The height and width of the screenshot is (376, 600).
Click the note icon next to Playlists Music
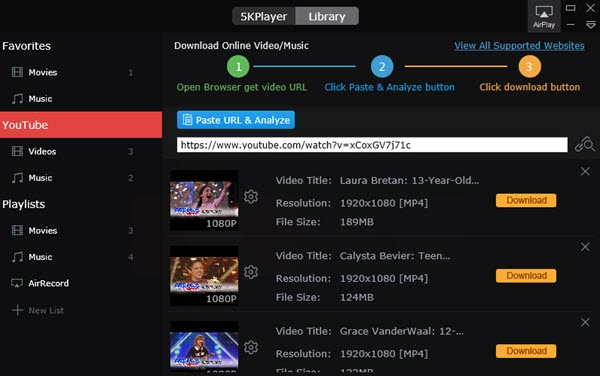pyautogui.click(x=17, y=257)
